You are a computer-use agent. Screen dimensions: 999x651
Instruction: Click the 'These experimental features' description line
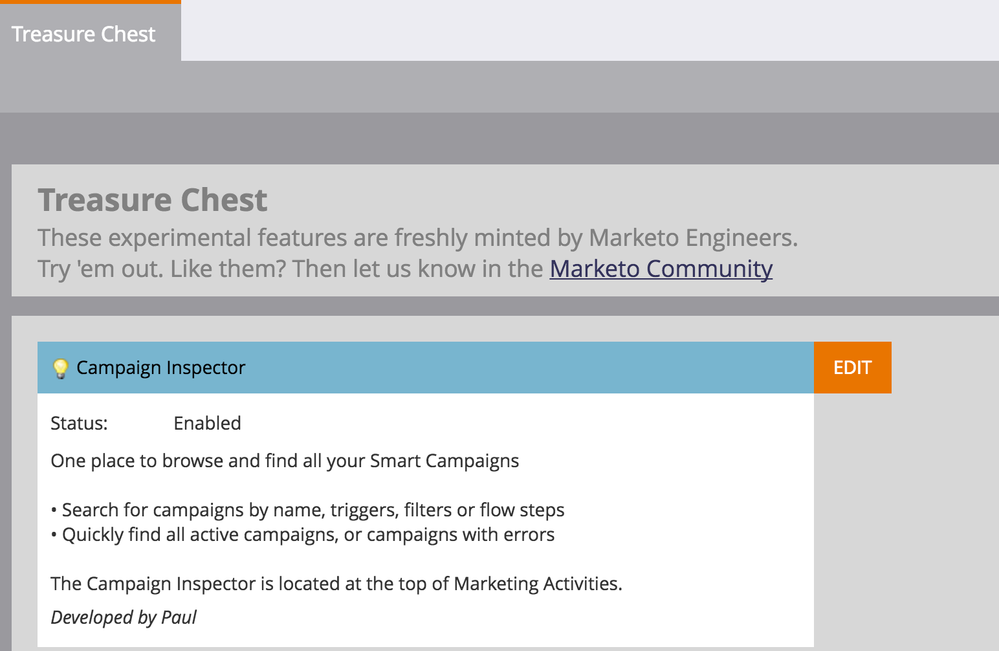[x=417, y=238]
